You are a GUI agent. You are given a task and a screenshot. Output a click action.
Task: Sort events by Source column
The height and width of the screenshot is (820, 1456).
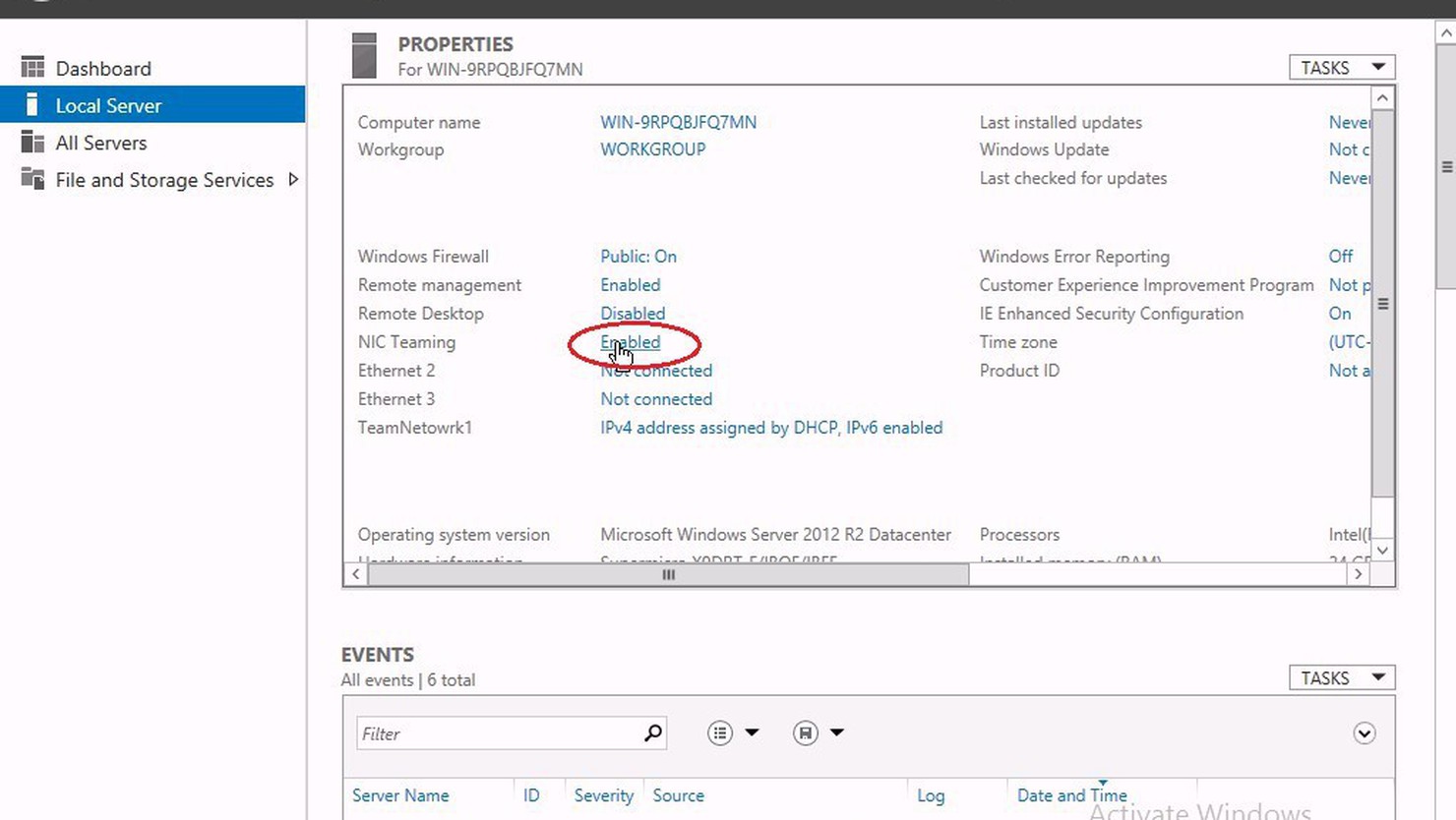click(679, 795)
